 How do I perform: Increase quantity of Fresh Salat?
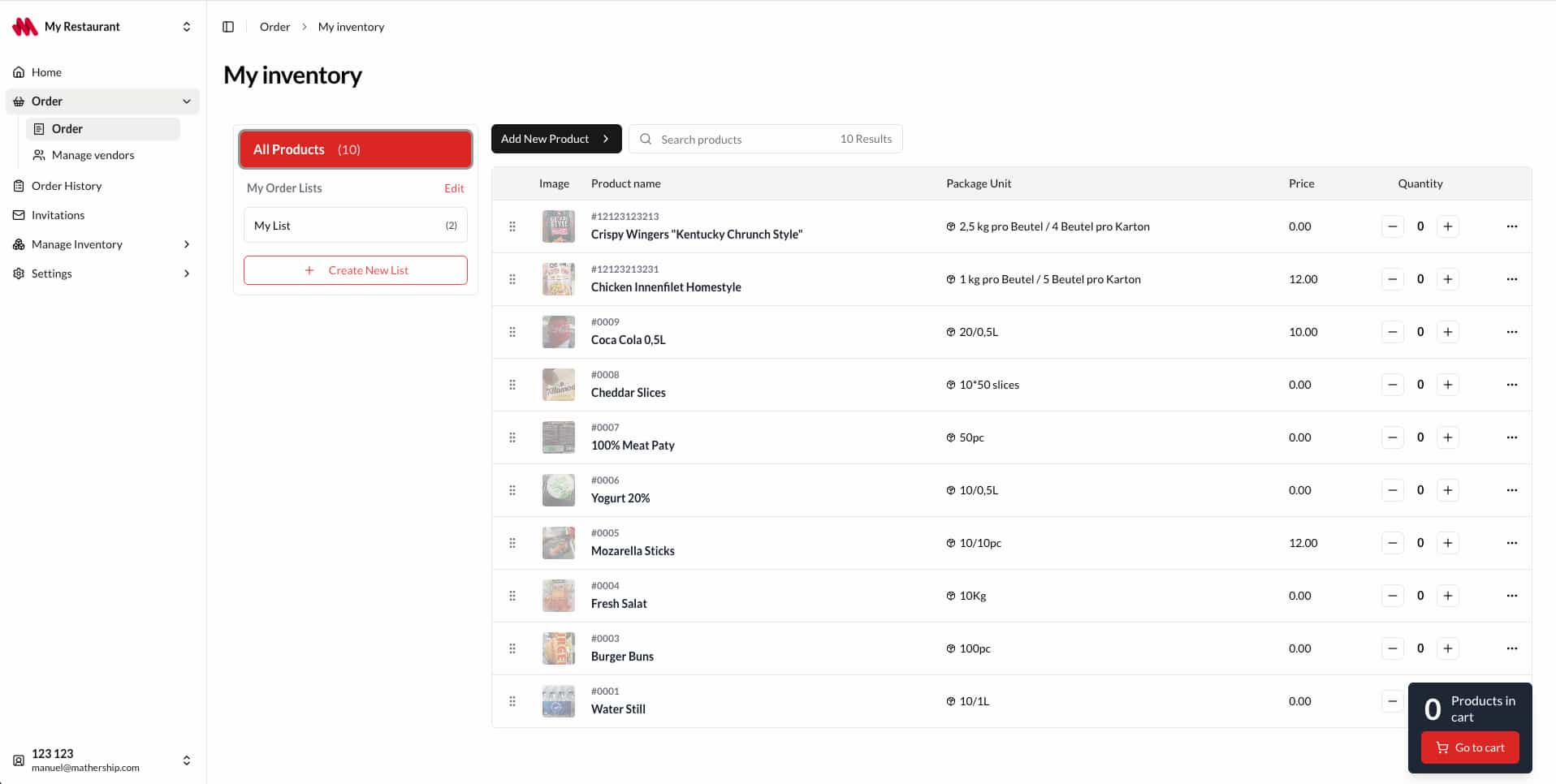(1448, 596)
